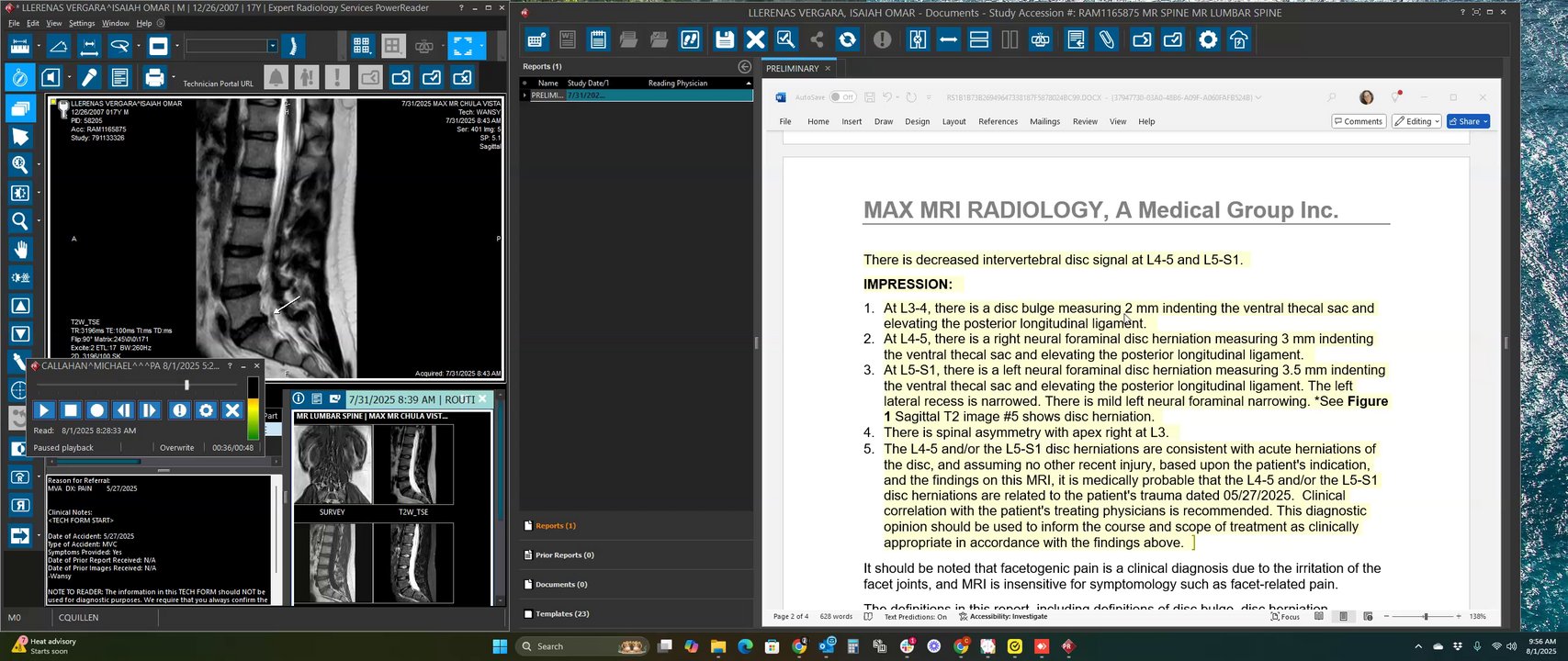Image resolution: width=1568 pixels, height=661 pixels.
Task: Open the dropdown next to full-screen button
Action: tap(481, 46)
